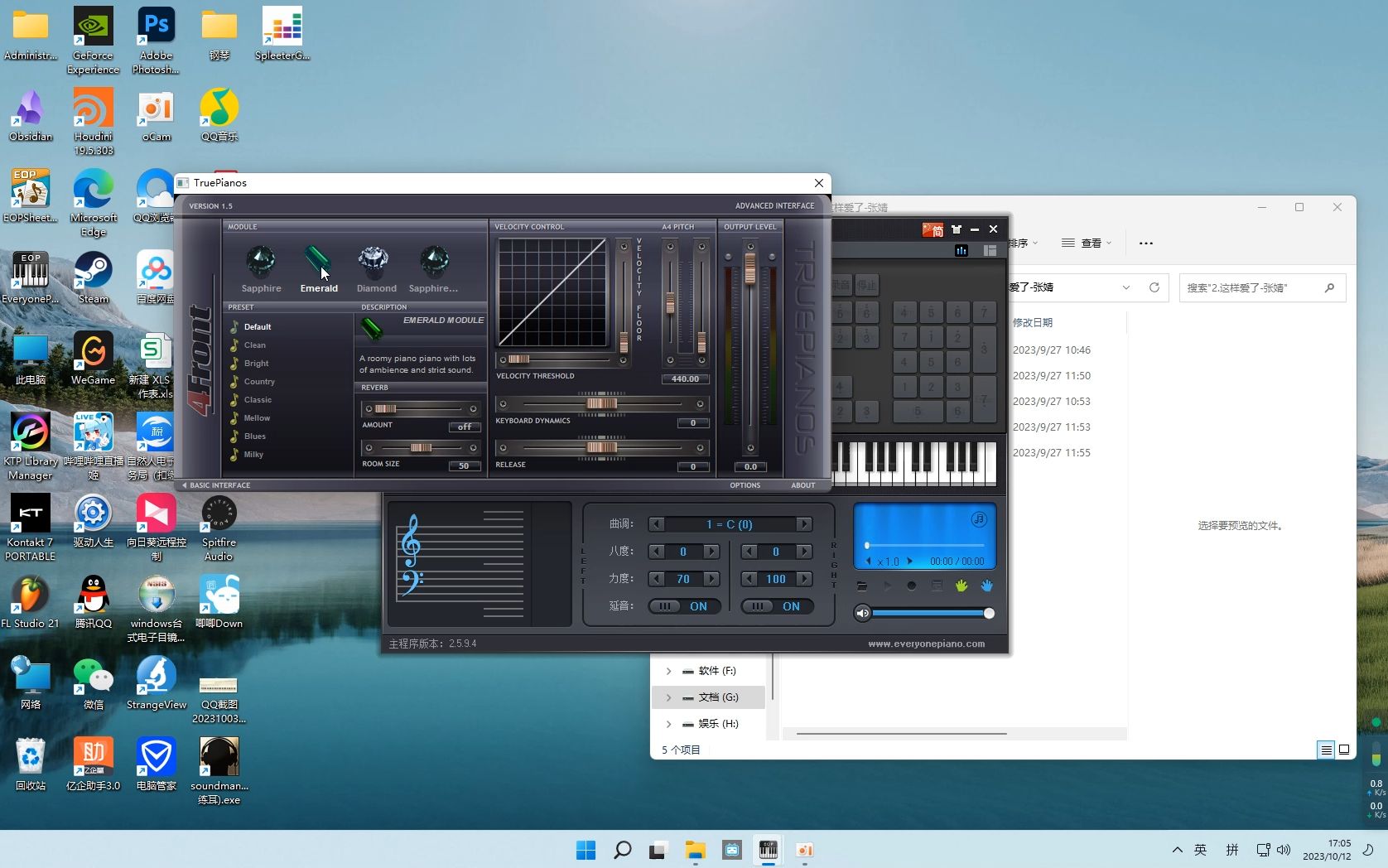The height and width of the screenshot is (868, 1388).
Task: Select the Diamond module gem
Action: [x=374, y=262]
